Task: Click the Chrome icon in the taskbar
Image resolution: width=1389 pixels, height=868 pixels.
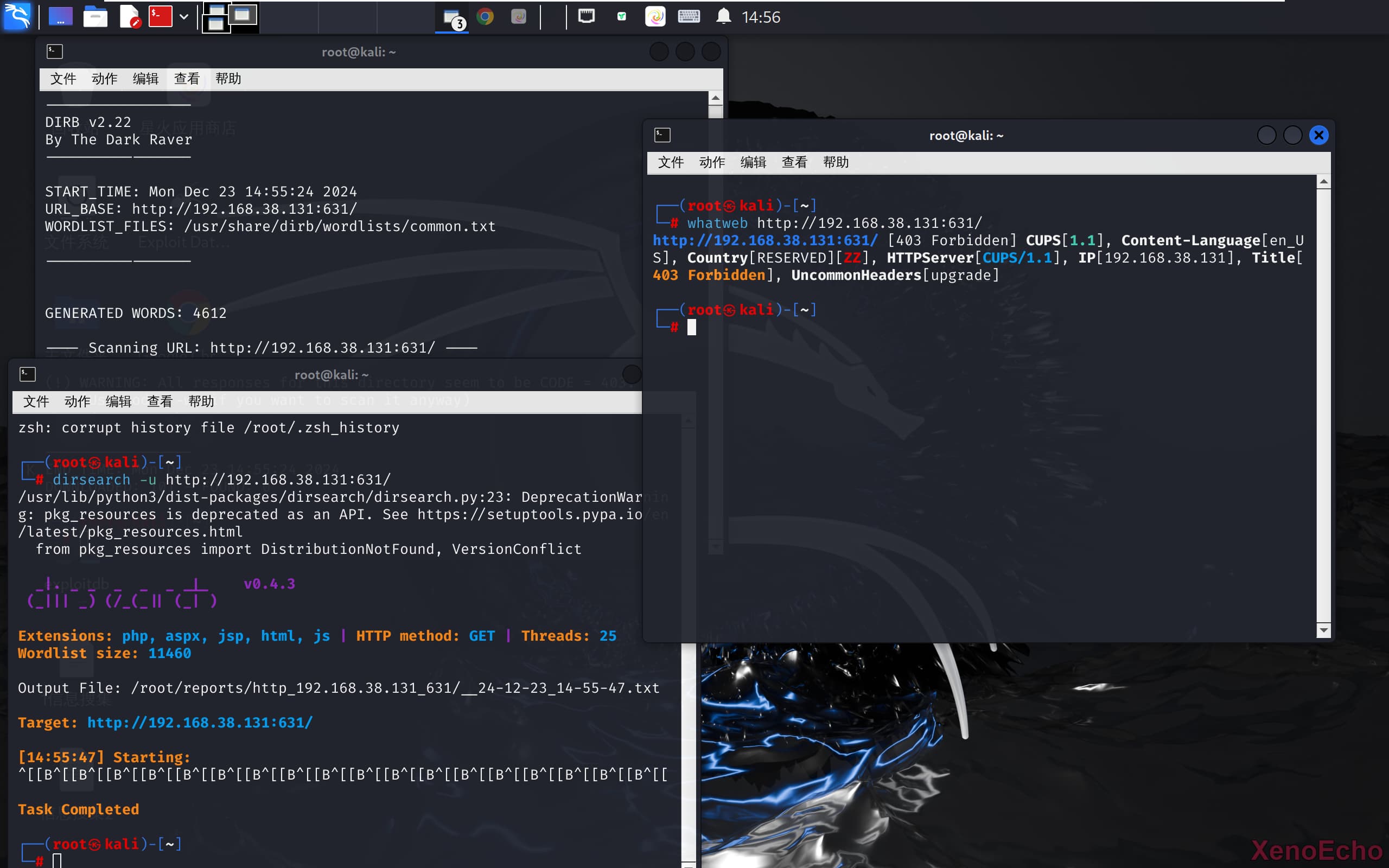Action: point(485,17)
